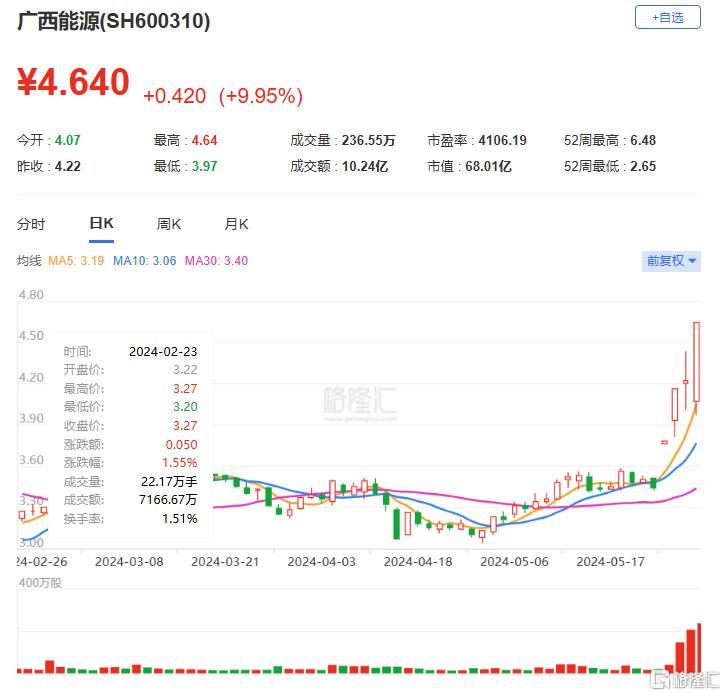Click the stock title 广西能源(SH600310)
This screenshot has width=726, height=696.
113,21
